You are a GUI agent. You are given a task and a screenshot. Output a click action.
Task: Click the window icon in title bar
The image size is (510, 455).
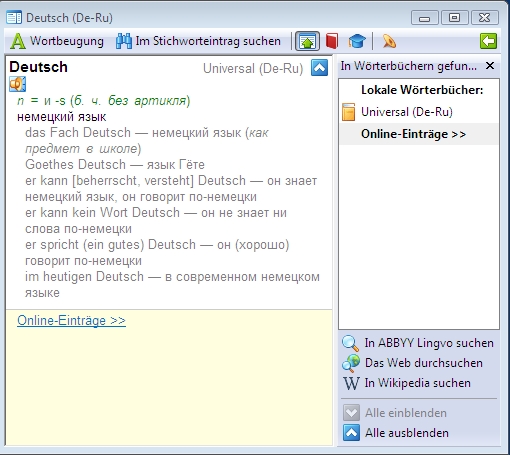coord(14,17)
